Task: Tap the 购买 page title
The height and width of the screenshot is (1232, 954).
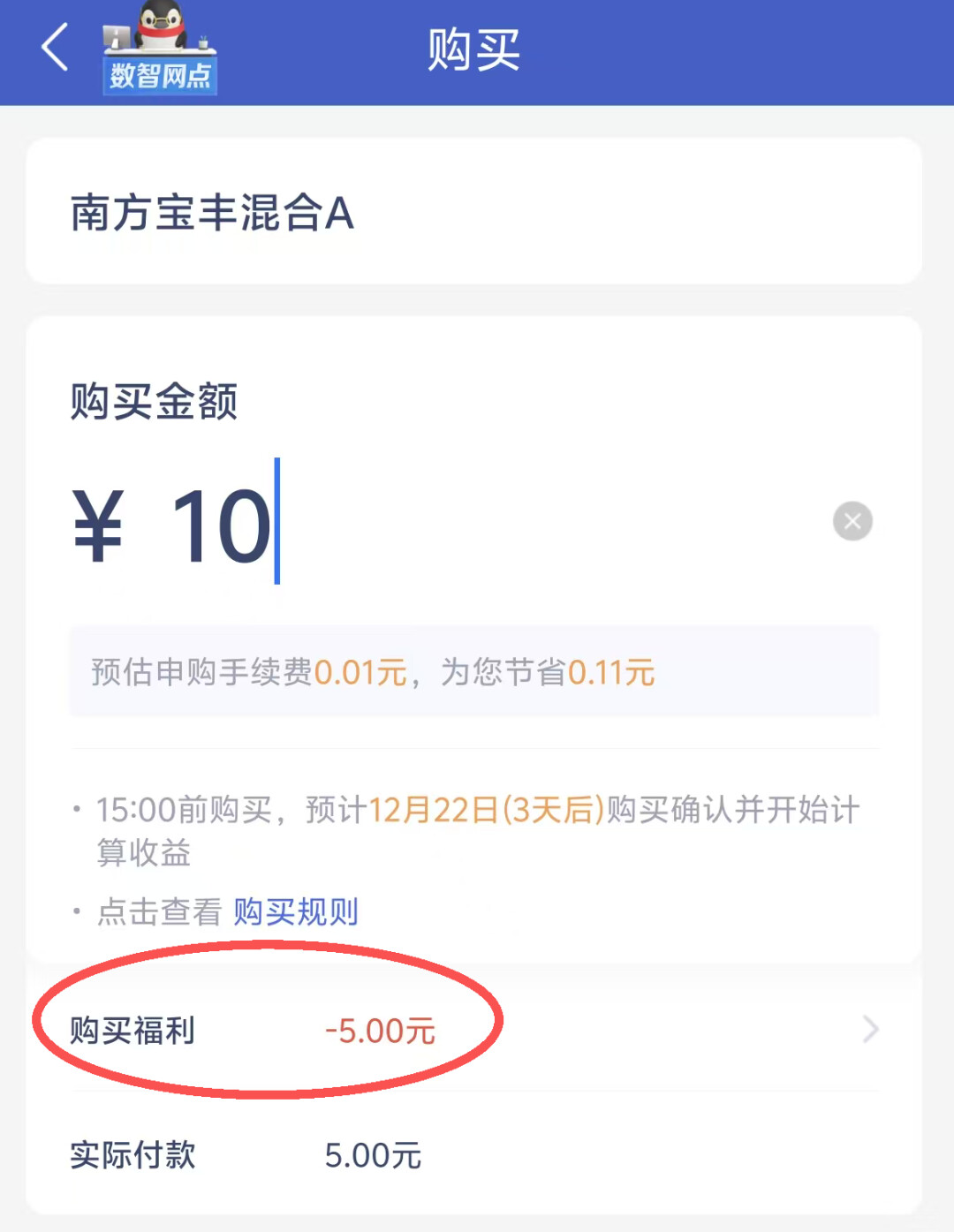Action: [474, 49]
